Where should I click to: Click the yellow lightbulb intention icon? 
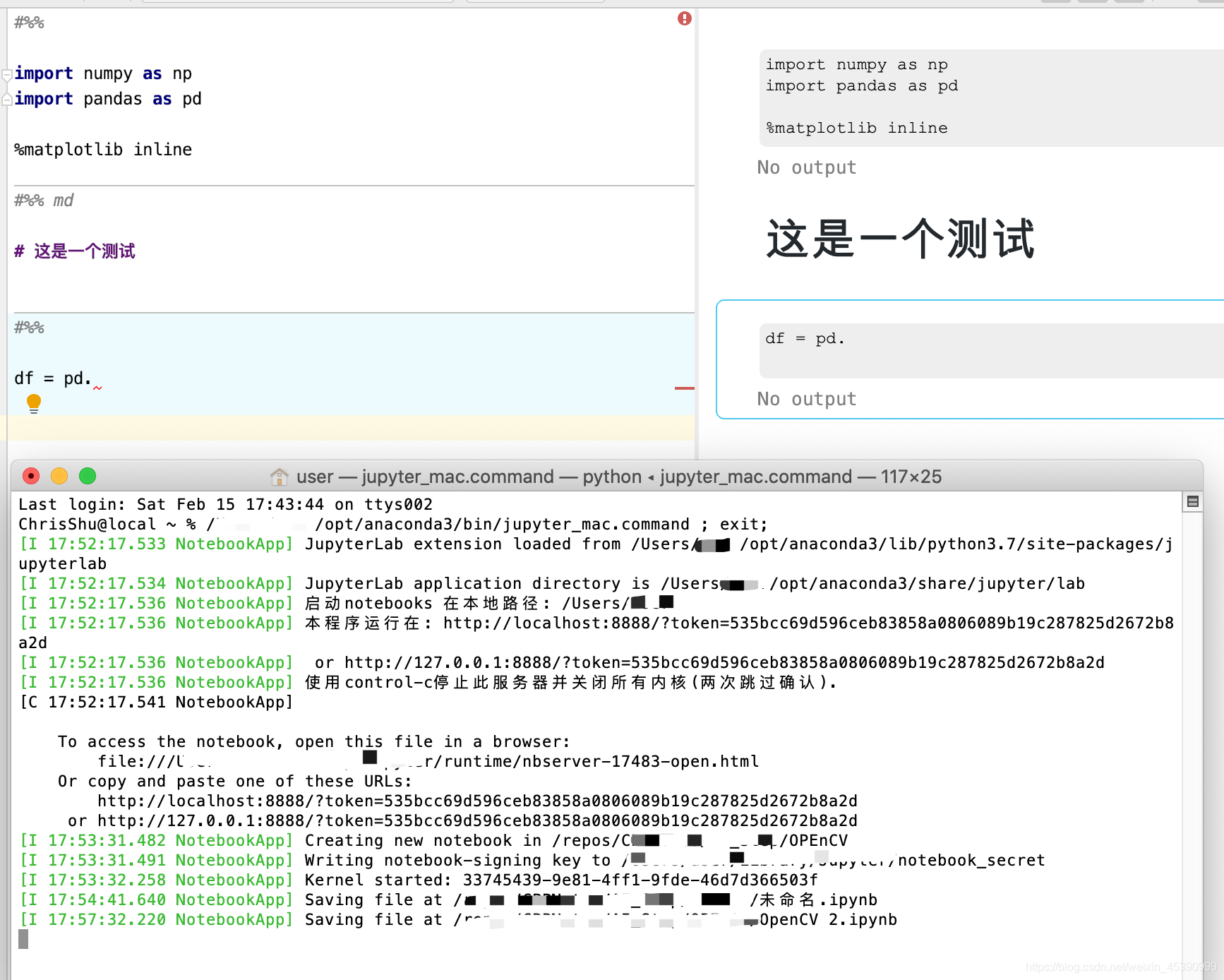click(33, 403)
